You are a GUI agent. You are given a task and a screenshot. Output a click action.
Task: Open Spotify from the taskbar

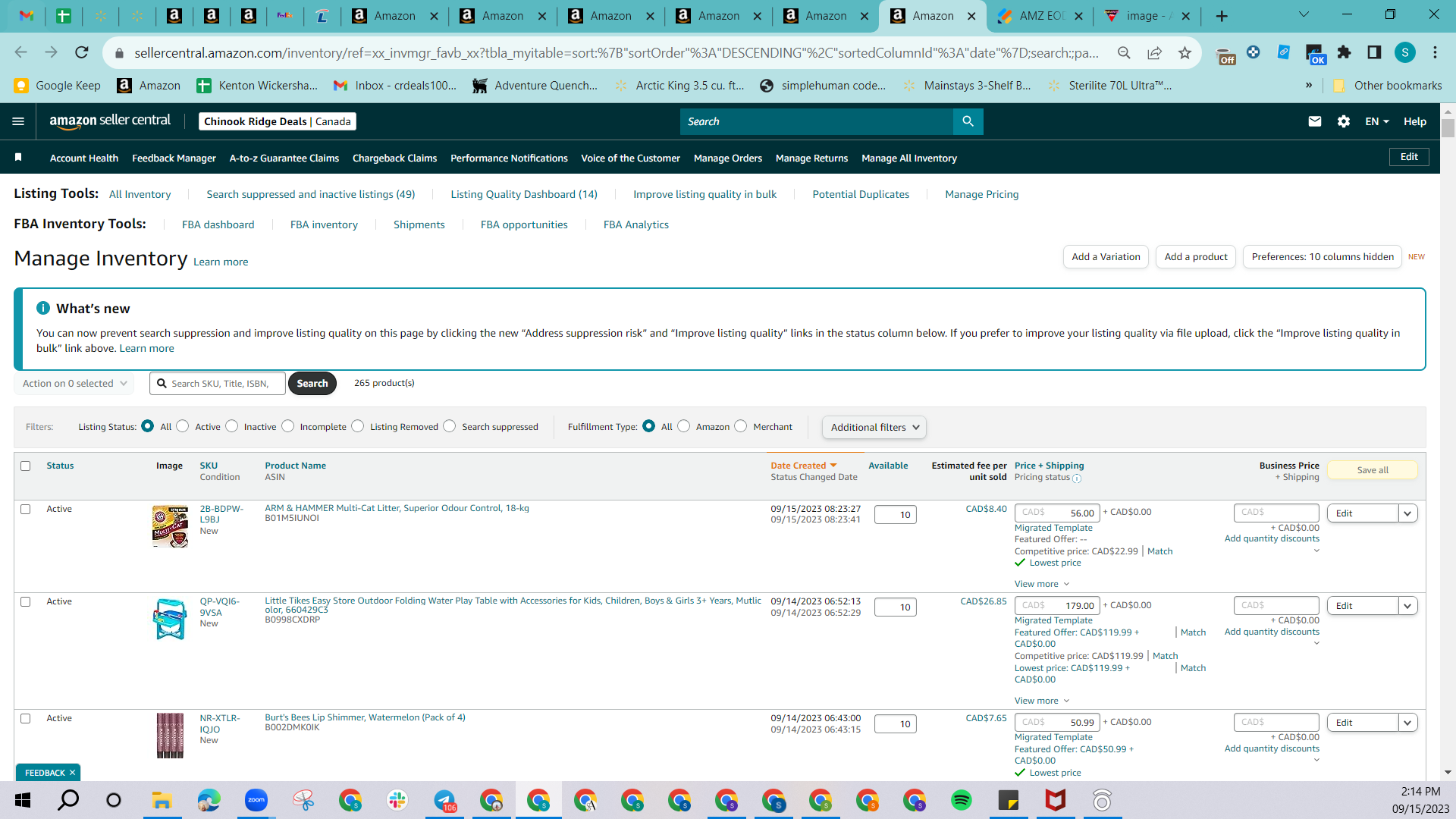pyautogui.click(x=962, y=800)
